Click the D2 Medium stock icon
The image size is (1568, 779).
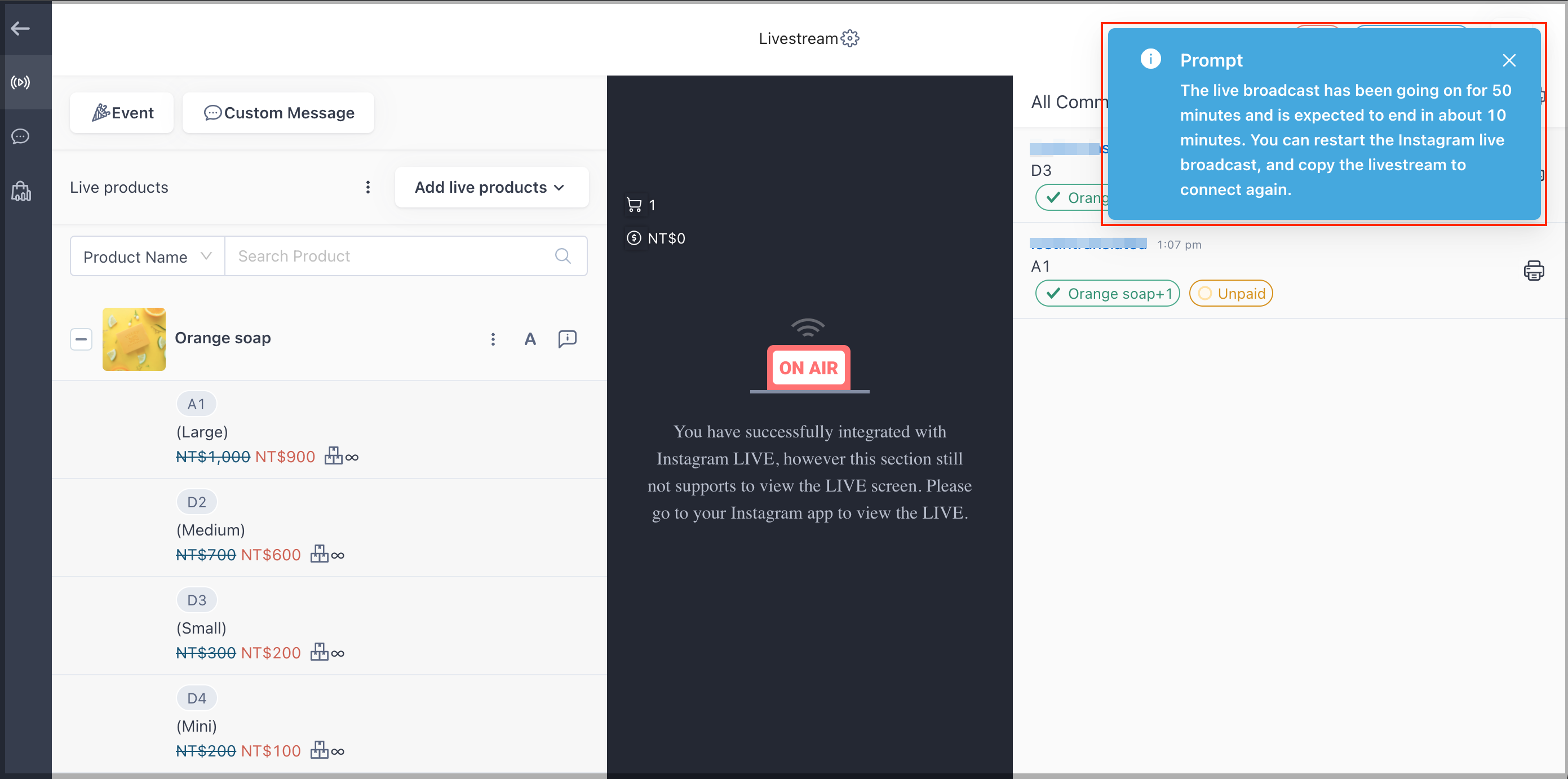click(x=320, y=554)
